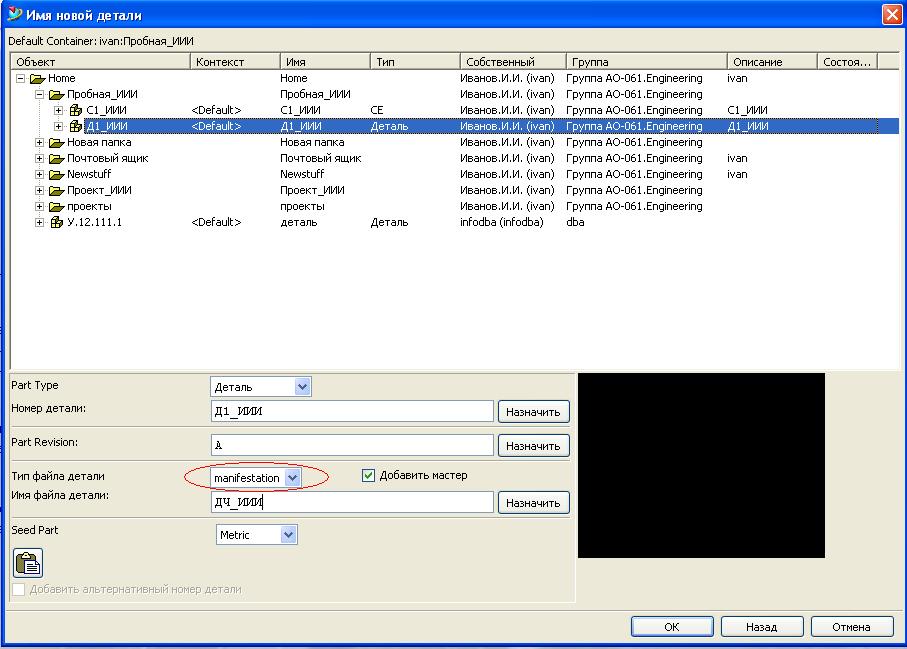
Task: Select the Newstuff tree row
Action: tap(455, 174)
